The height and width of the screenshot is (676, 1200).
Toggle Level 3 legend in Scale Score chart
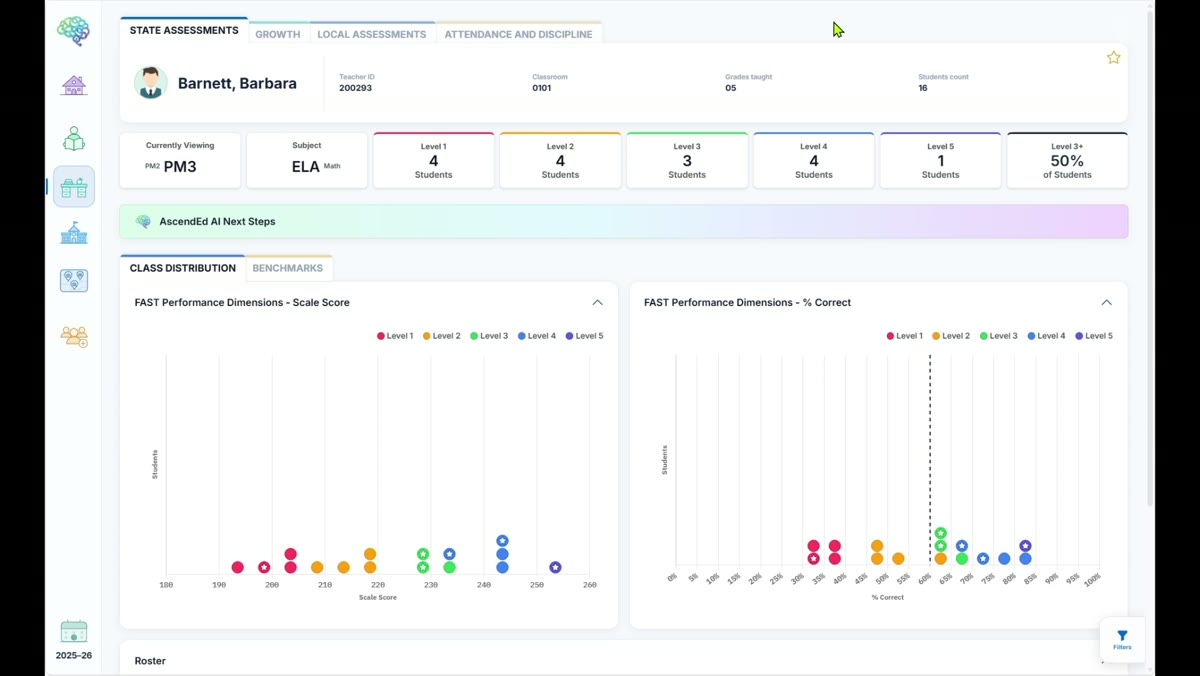[489, 336]
